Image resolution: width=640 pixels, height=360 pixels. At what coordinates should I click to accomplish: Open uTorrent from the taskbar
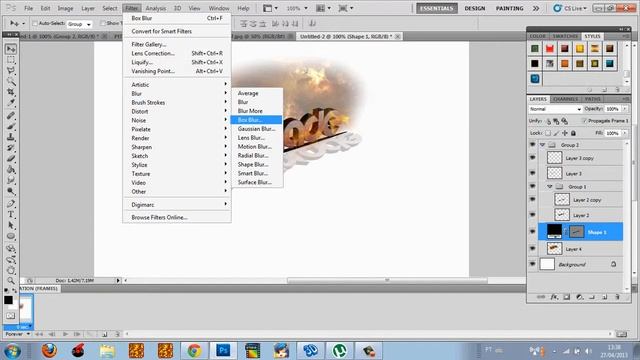[339, 351]
